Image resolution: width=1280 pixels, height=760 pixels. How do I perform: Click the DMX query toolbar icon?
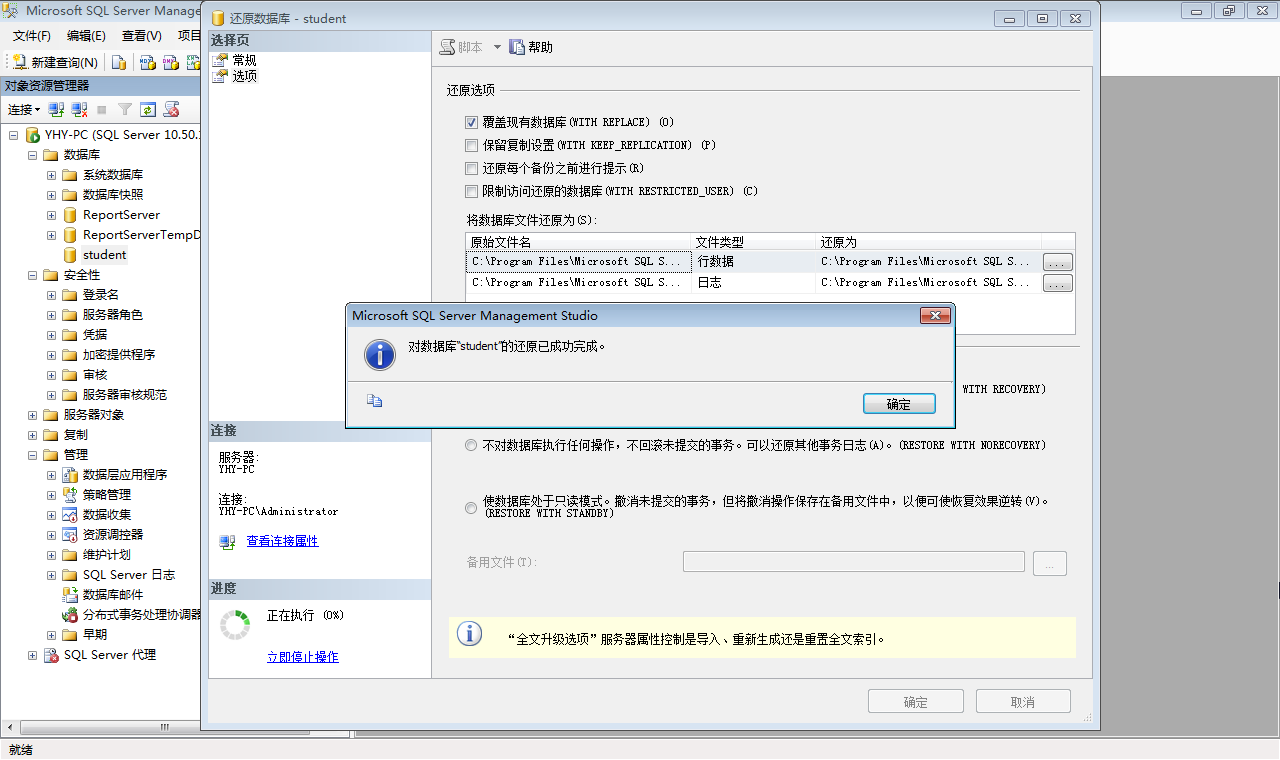[171, 62]
